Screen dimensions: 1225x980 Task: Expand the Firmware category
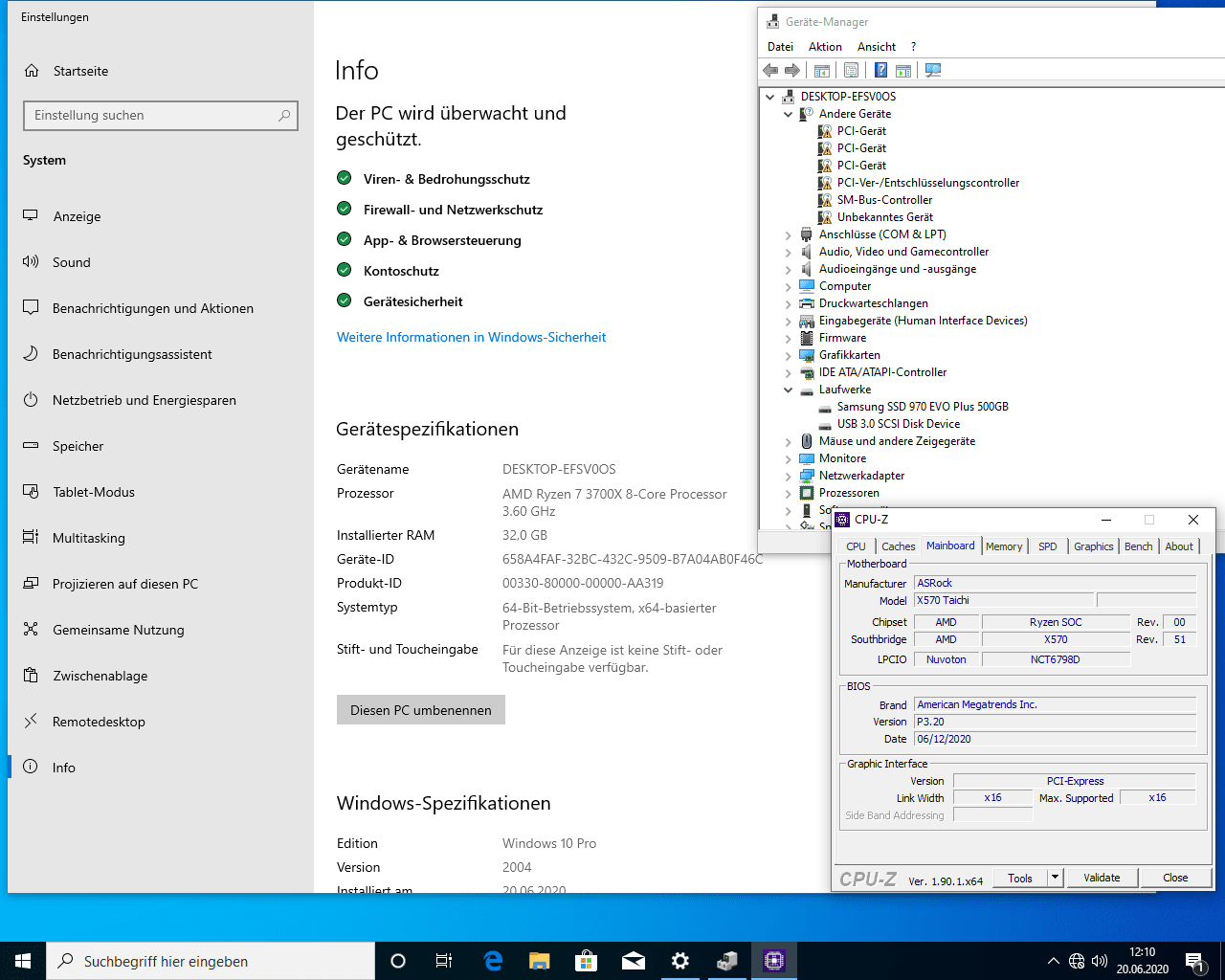(x=788, y=338)
